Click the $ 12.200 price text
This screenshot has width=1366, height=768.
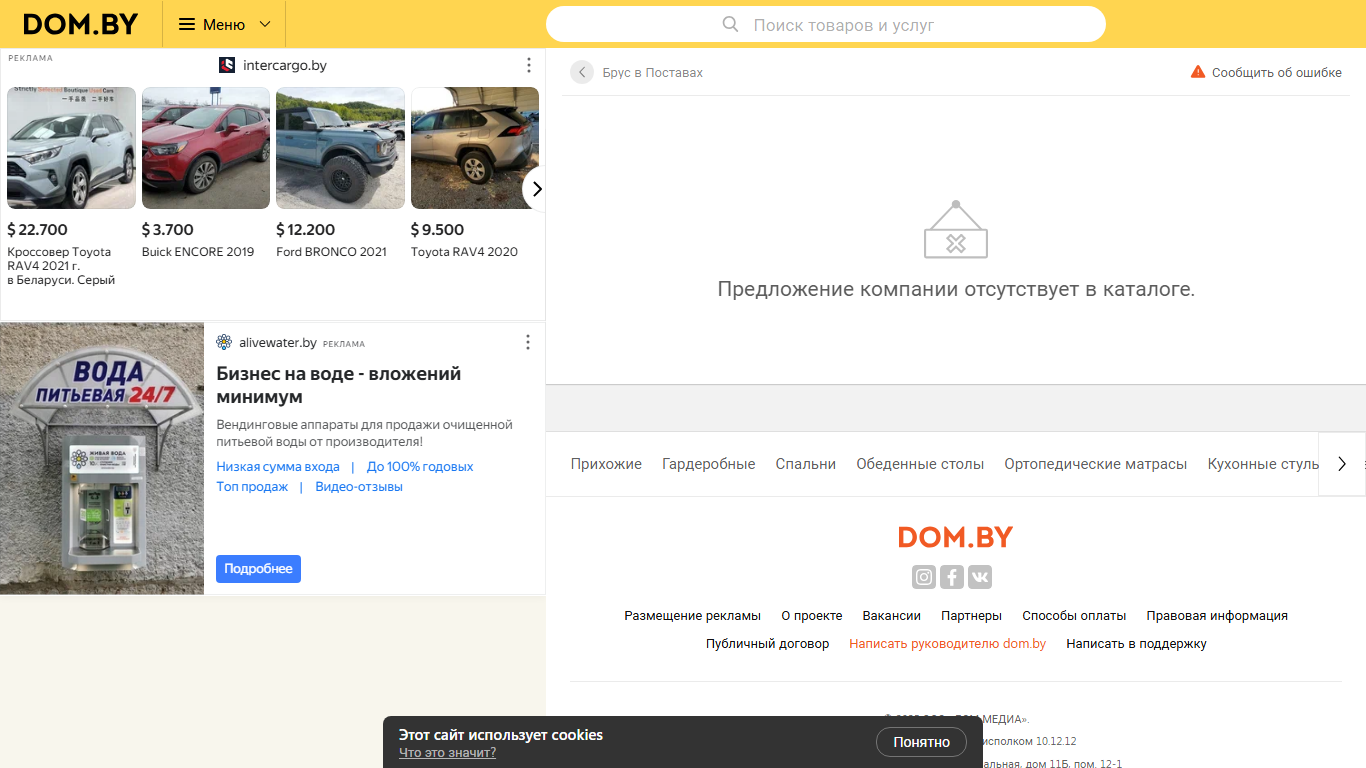click(306, 230)
